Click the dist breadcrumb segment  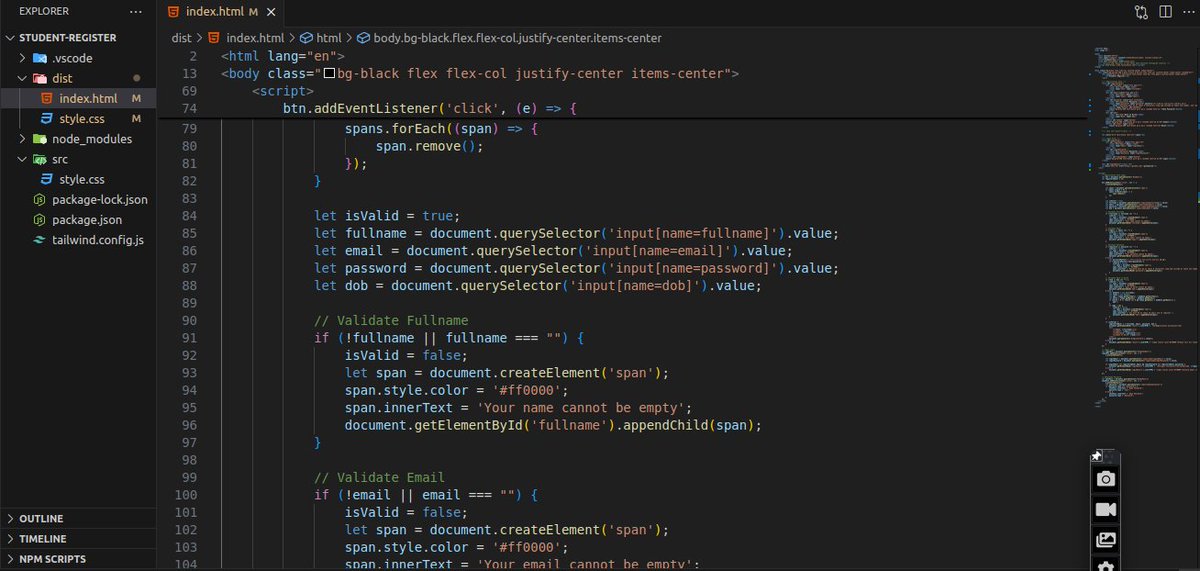(181, 38)
